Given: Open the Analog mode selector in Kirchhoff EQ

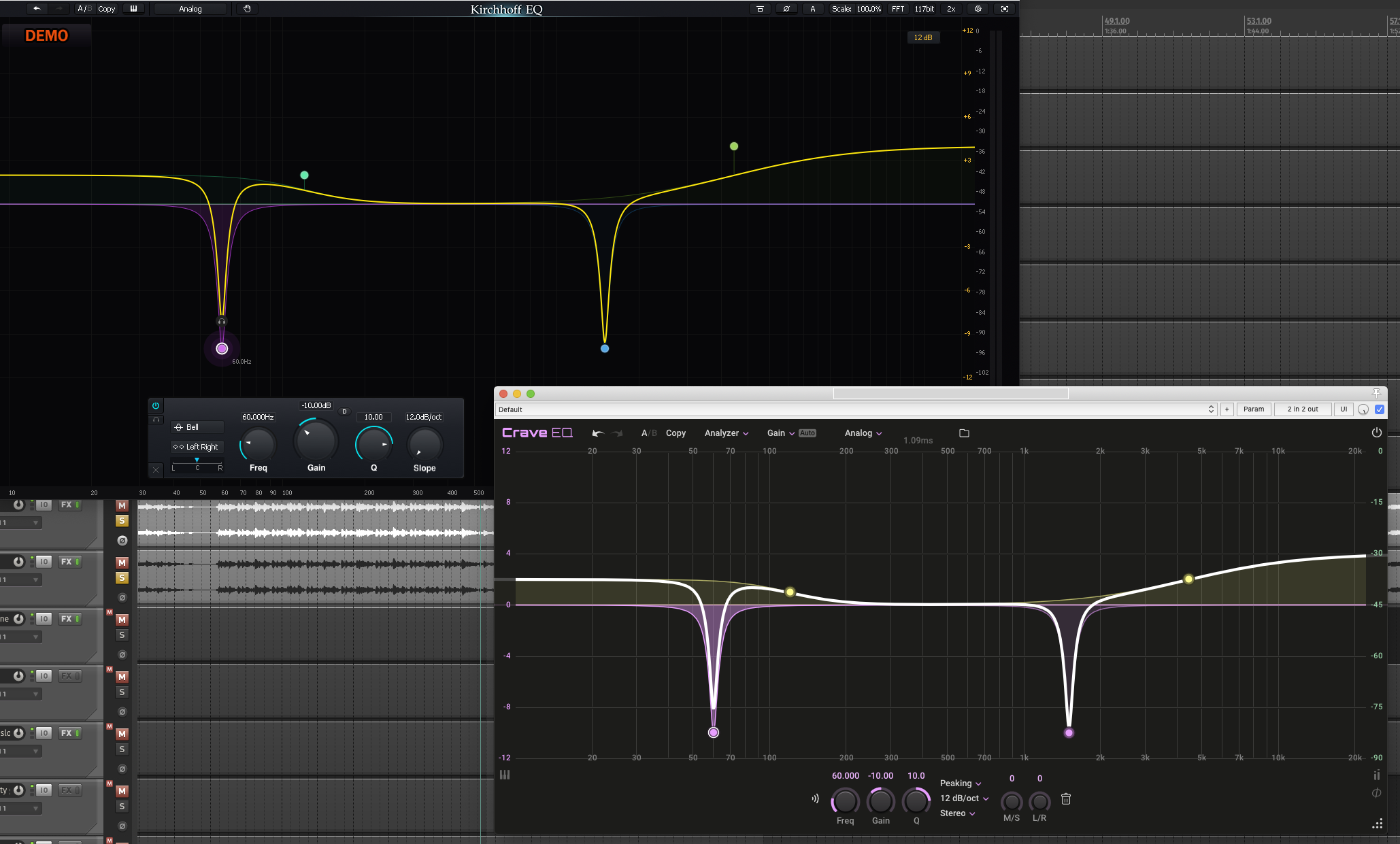Looking at the screenshot, I should coord(190,9).
